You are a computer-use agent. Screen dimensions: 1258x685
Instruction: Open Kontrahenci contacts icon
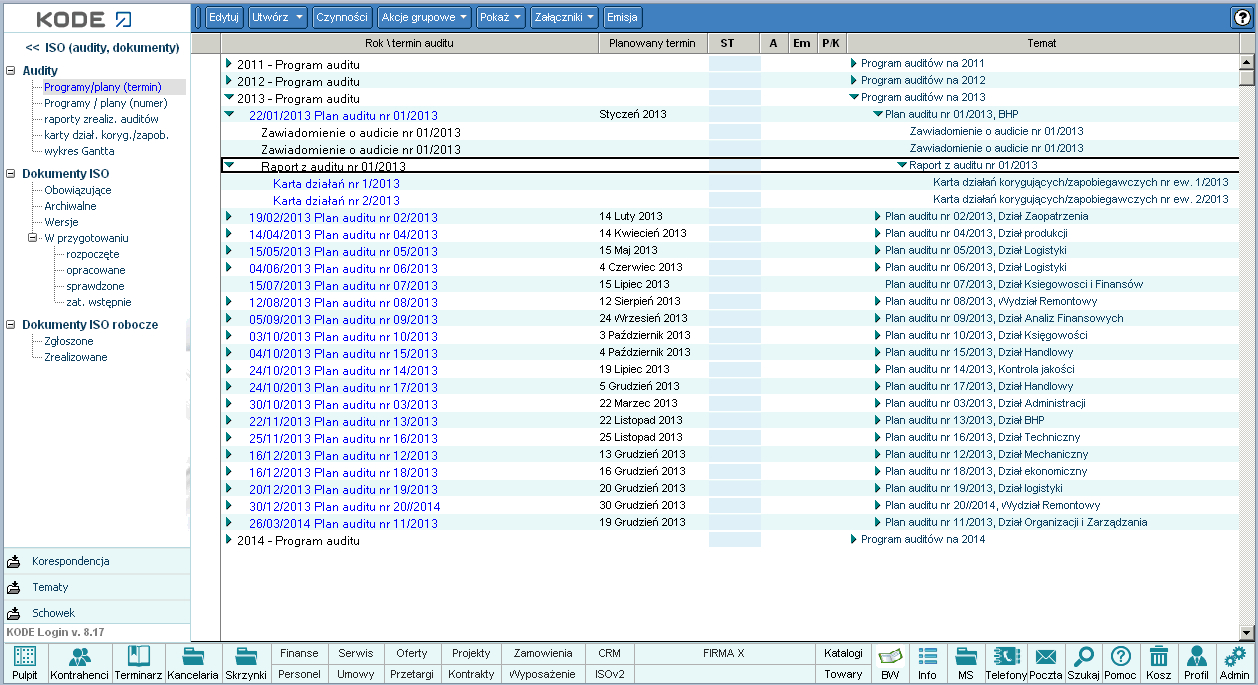click(x=79, y=663)
